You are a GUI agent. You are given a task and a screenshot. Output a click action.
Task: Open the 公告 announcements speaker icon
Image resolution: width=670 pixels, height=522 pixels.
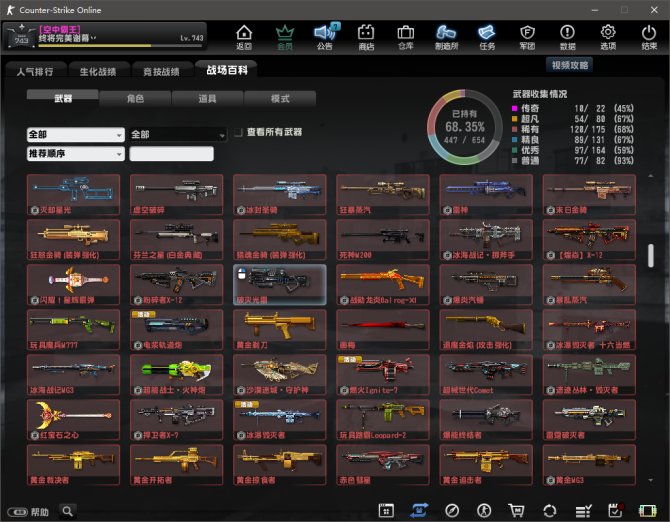tap(325, 37)
